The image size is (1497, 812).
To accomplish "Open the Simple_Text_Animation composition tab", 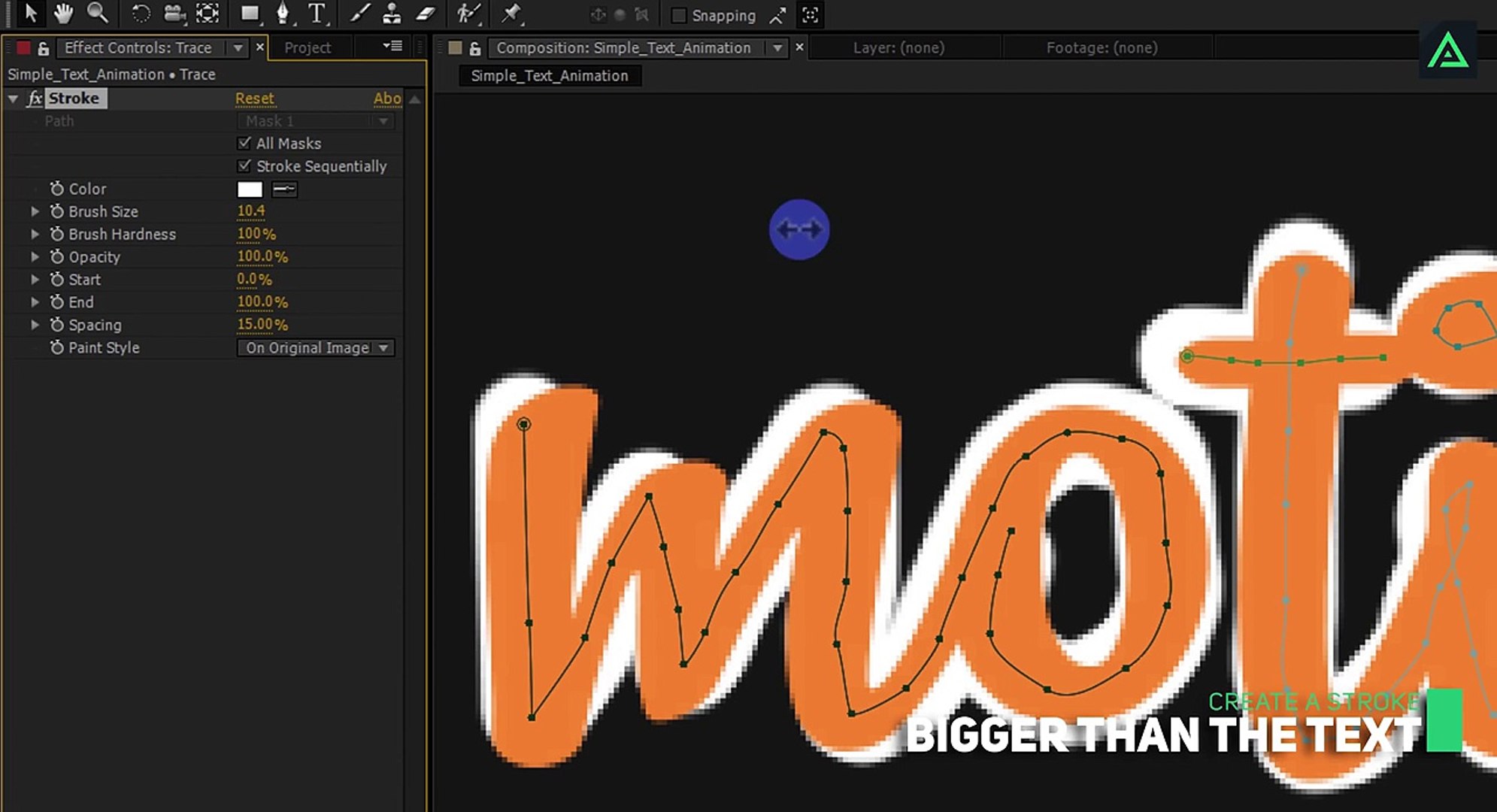I will pyautogui.click(x=549, y=75).
